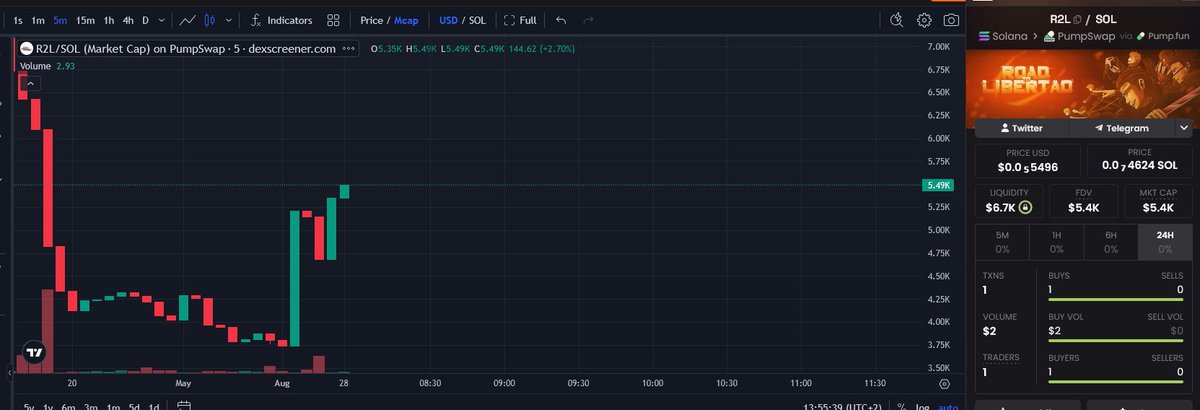Undo the last chart action
Screen dimensions: 1200x410
[560, 20]
